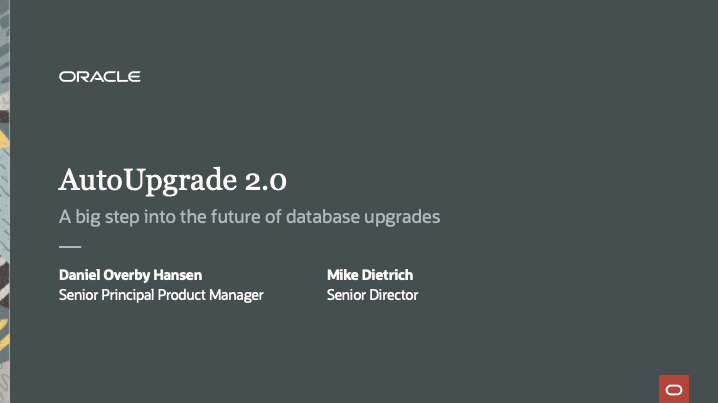Click the word Principal in Daniel's job title

tap(128, 295)
